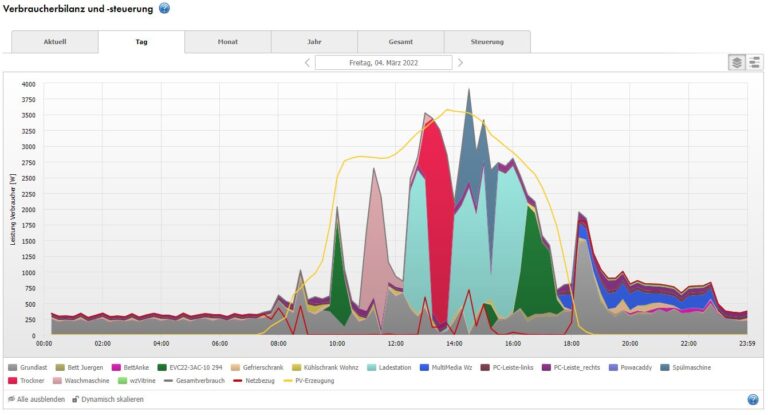
Task: Click eye icon beside Alle ausblenden
Action: [11, 399]
